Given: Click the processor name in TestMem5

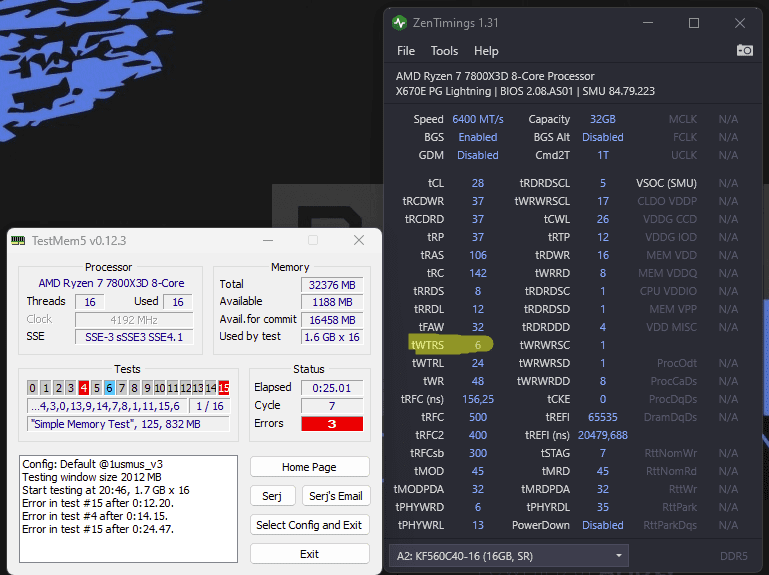Looking at the screenshot, I should 111,283.
